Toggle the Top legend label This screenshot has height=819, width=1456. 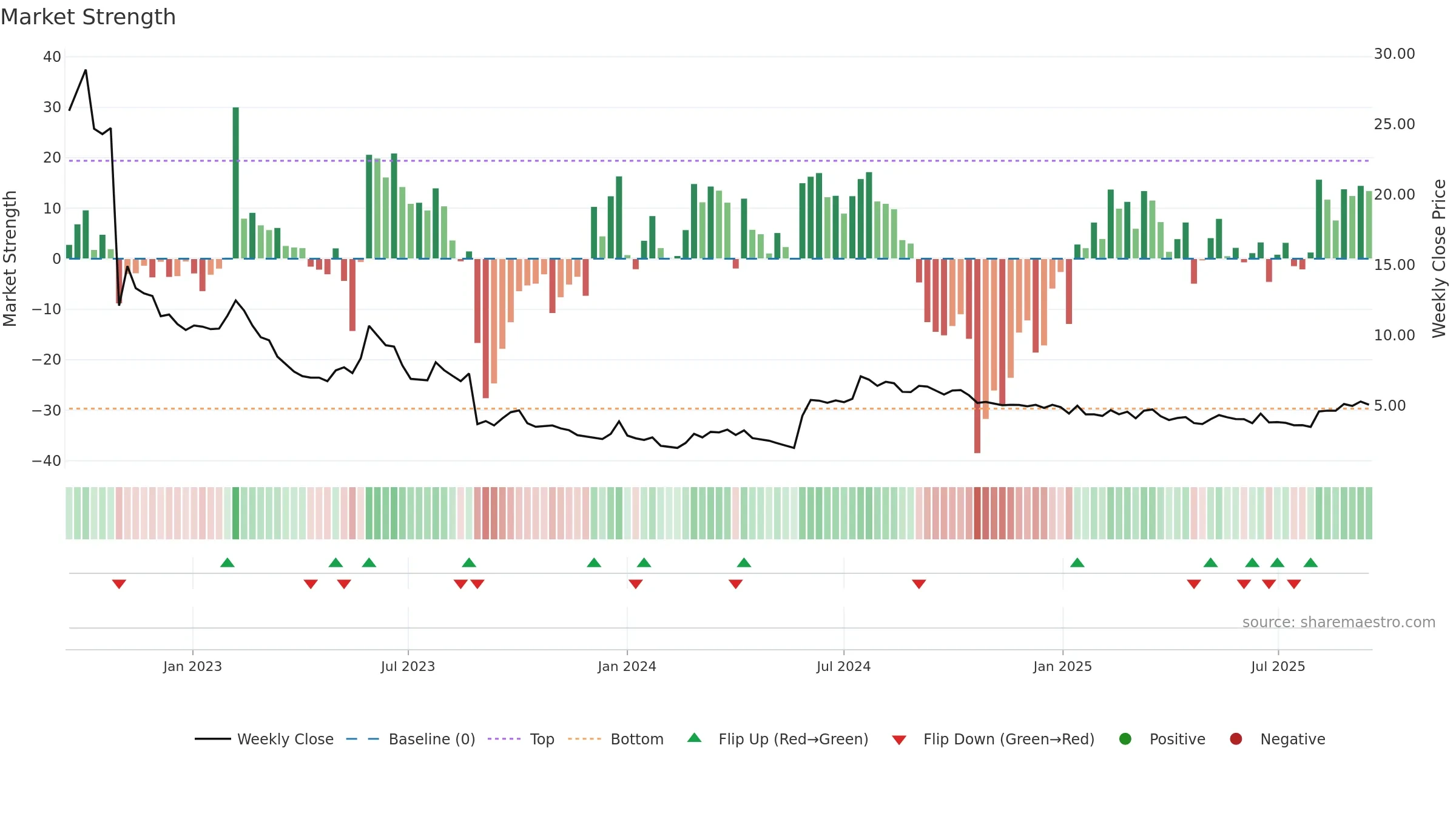(542, 740)
